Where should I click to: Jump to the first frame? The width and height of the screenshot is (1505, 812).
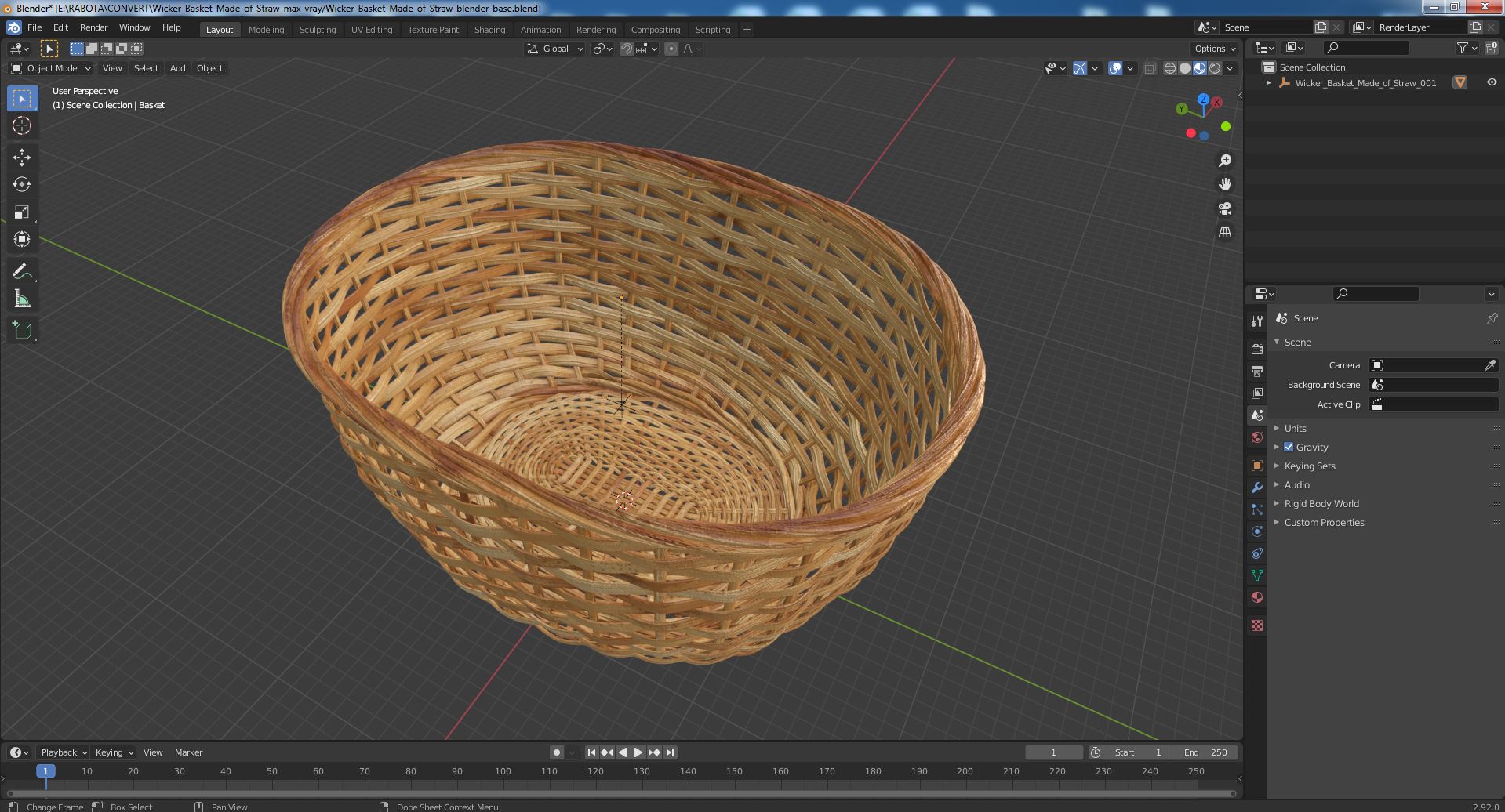point(591,752)
